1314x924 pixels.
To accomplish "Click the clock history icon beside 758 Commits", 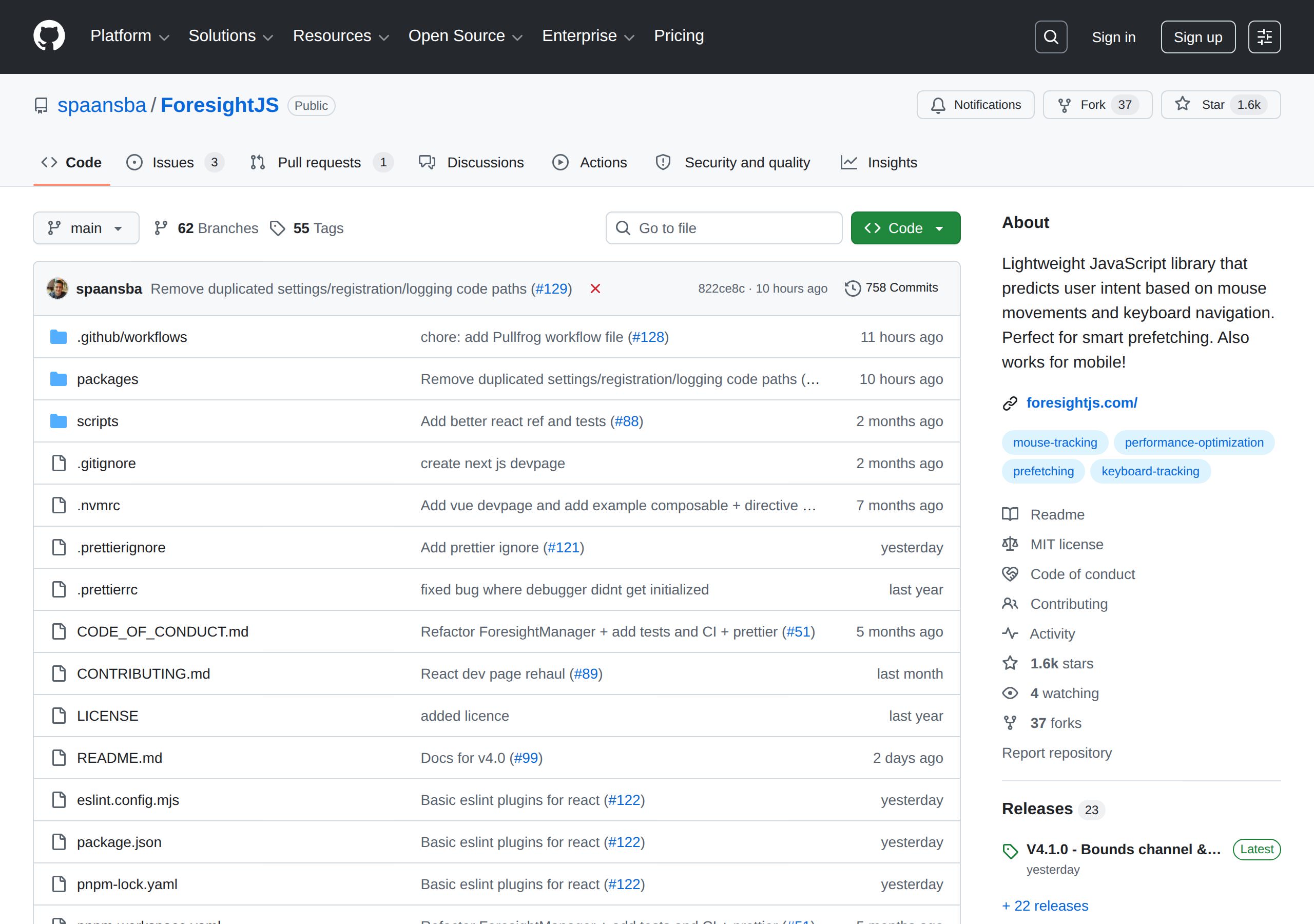I will pyautogui.click(x=853, y=288).
